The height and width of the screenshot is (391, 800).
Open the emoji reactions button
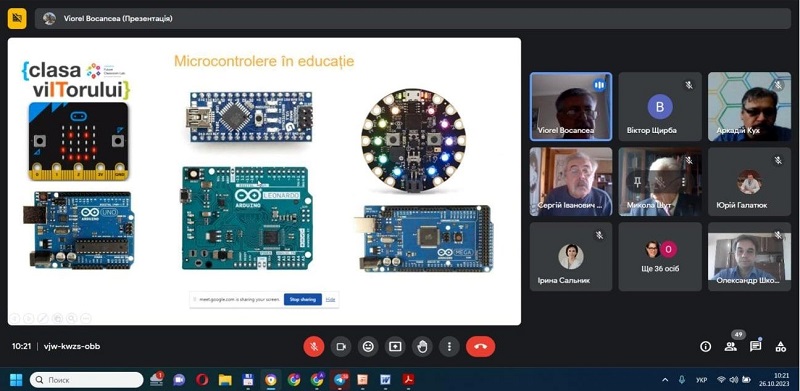pos(368,347)
